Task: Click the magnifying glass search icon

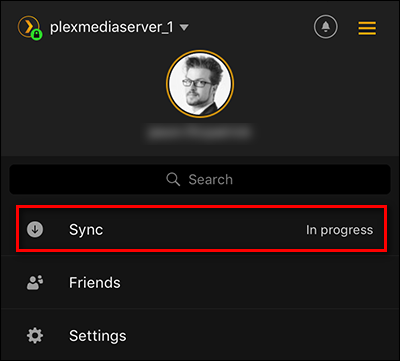Action: [x=173, y=180]
